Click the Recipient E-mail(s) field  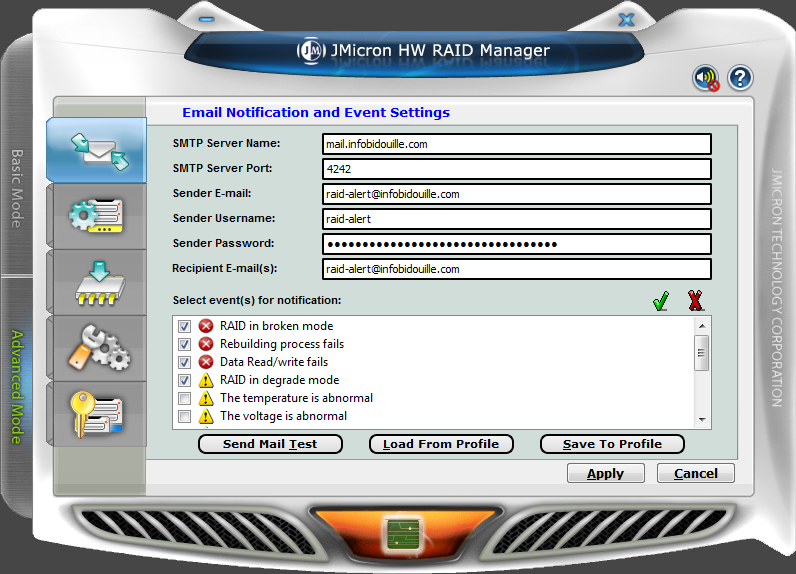click(517, 269)
